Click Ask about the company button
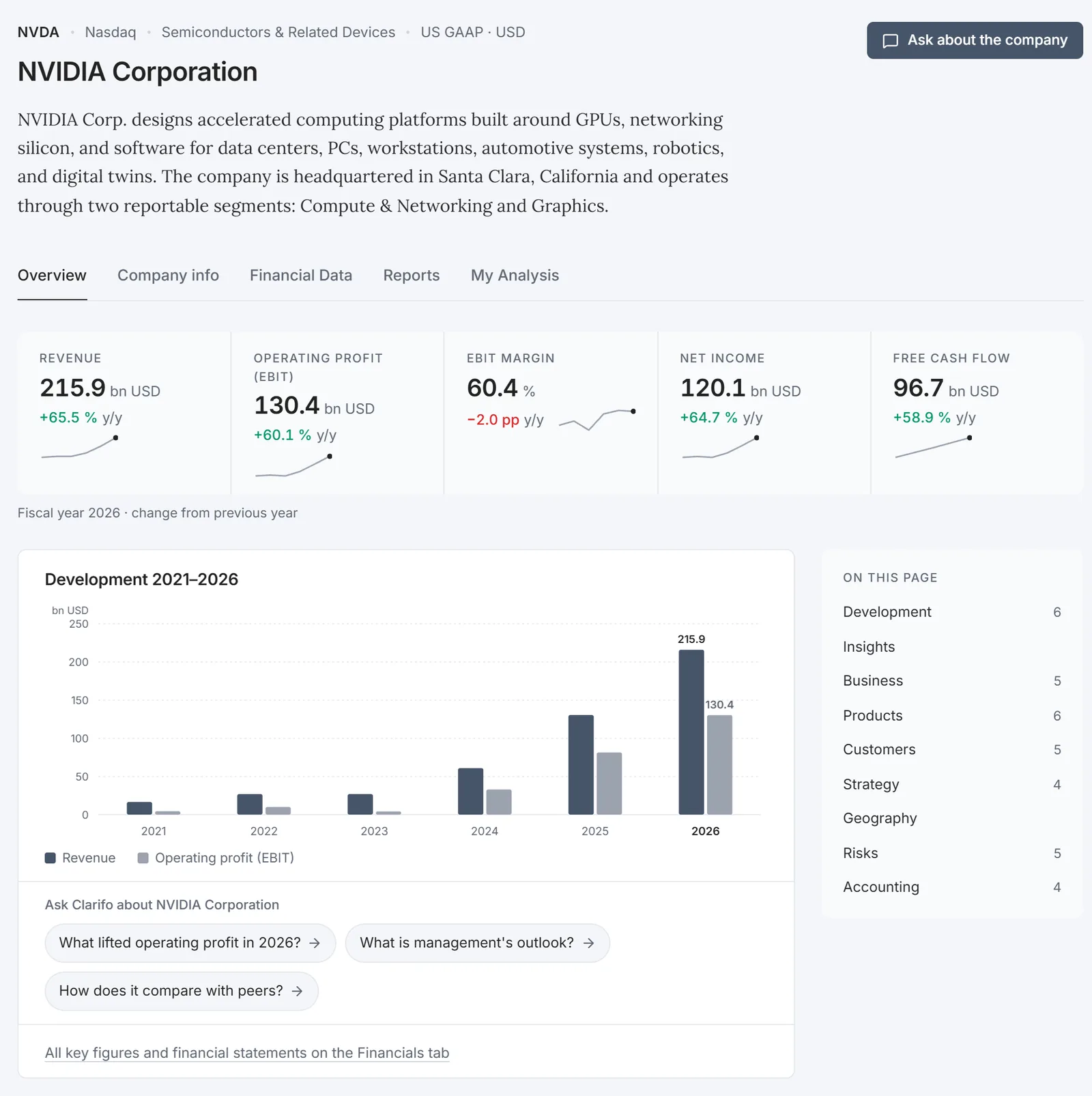This screenshot has height=1096, width=1092. click(x=975, y=40)
